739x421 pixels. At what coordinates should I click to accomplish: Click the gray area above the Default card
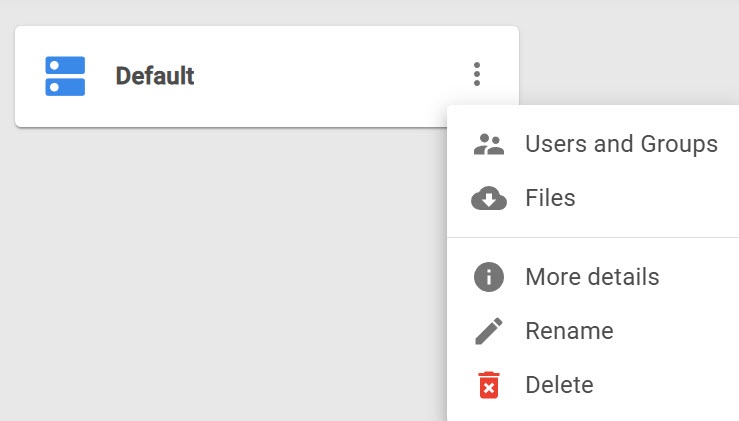click(x=260, y=12)
